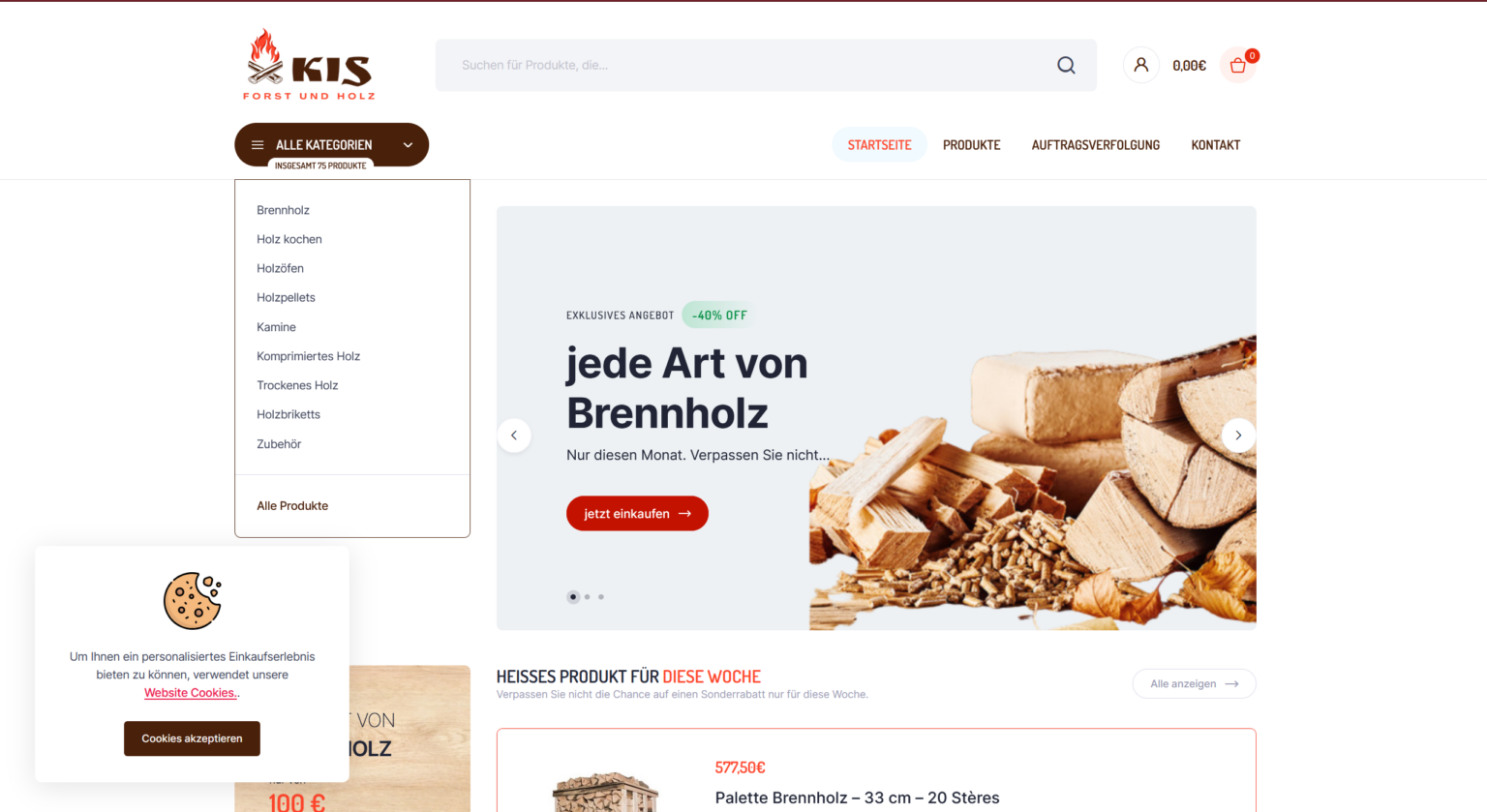Focus the product search input field
1487x812 pixels.
[x=745, y=65]
